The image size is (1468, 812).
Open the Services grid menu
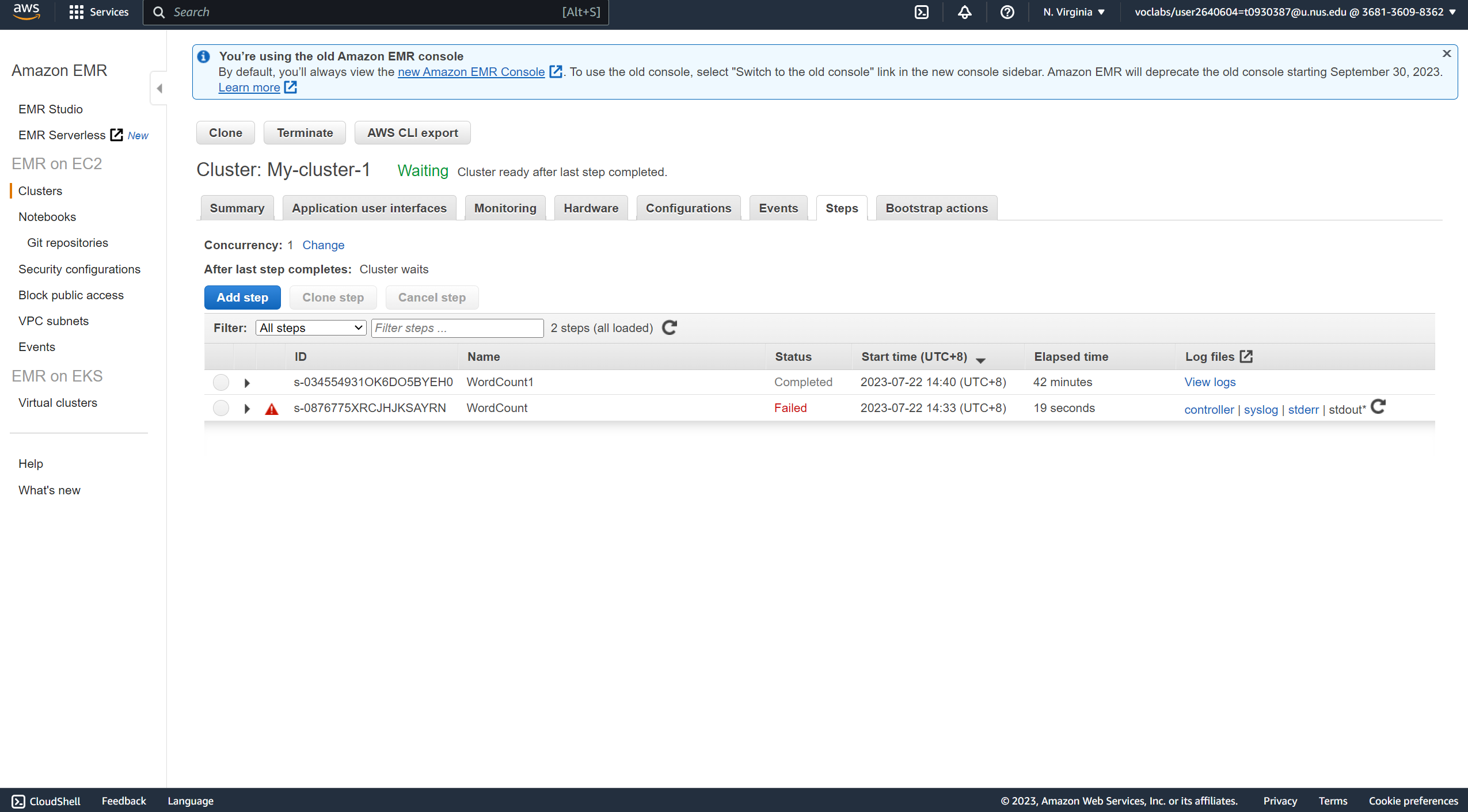coord(98,12)
